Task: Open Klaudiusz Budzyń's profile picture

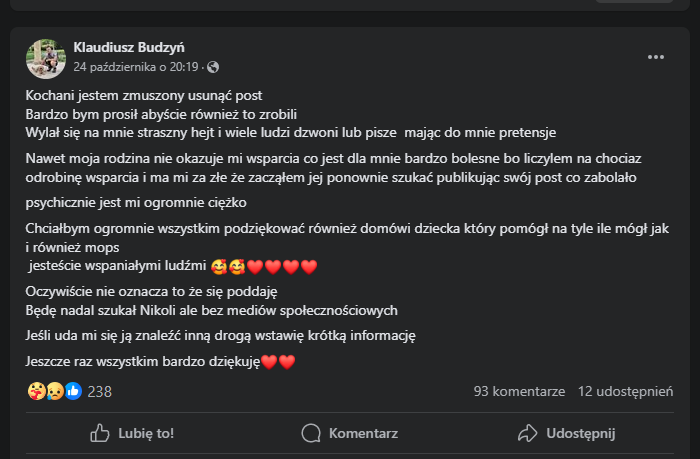Action: [x=46, y=57]
